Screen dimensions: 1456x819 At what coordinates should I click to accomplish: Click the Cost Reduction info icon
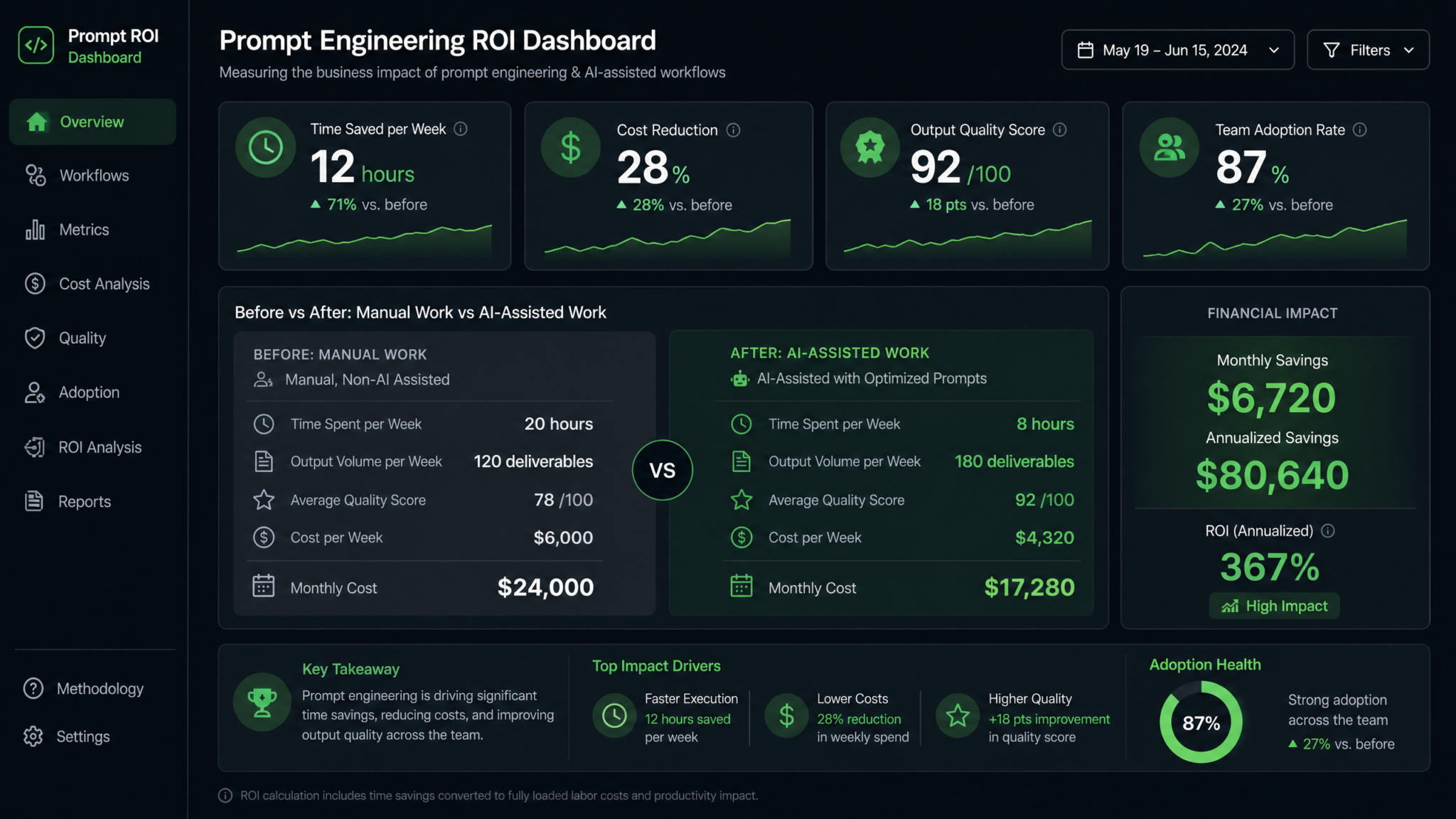coord(734,130)
